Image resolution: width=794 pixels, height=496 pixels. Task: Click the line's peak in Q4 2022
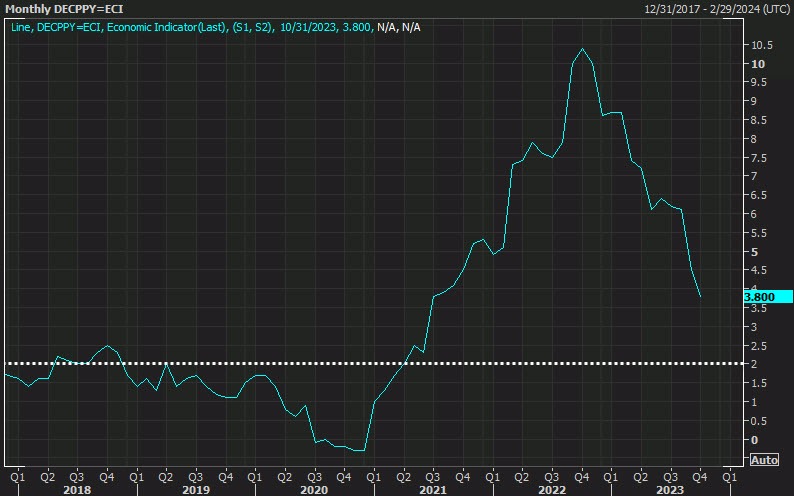click(x=583, y=49)
